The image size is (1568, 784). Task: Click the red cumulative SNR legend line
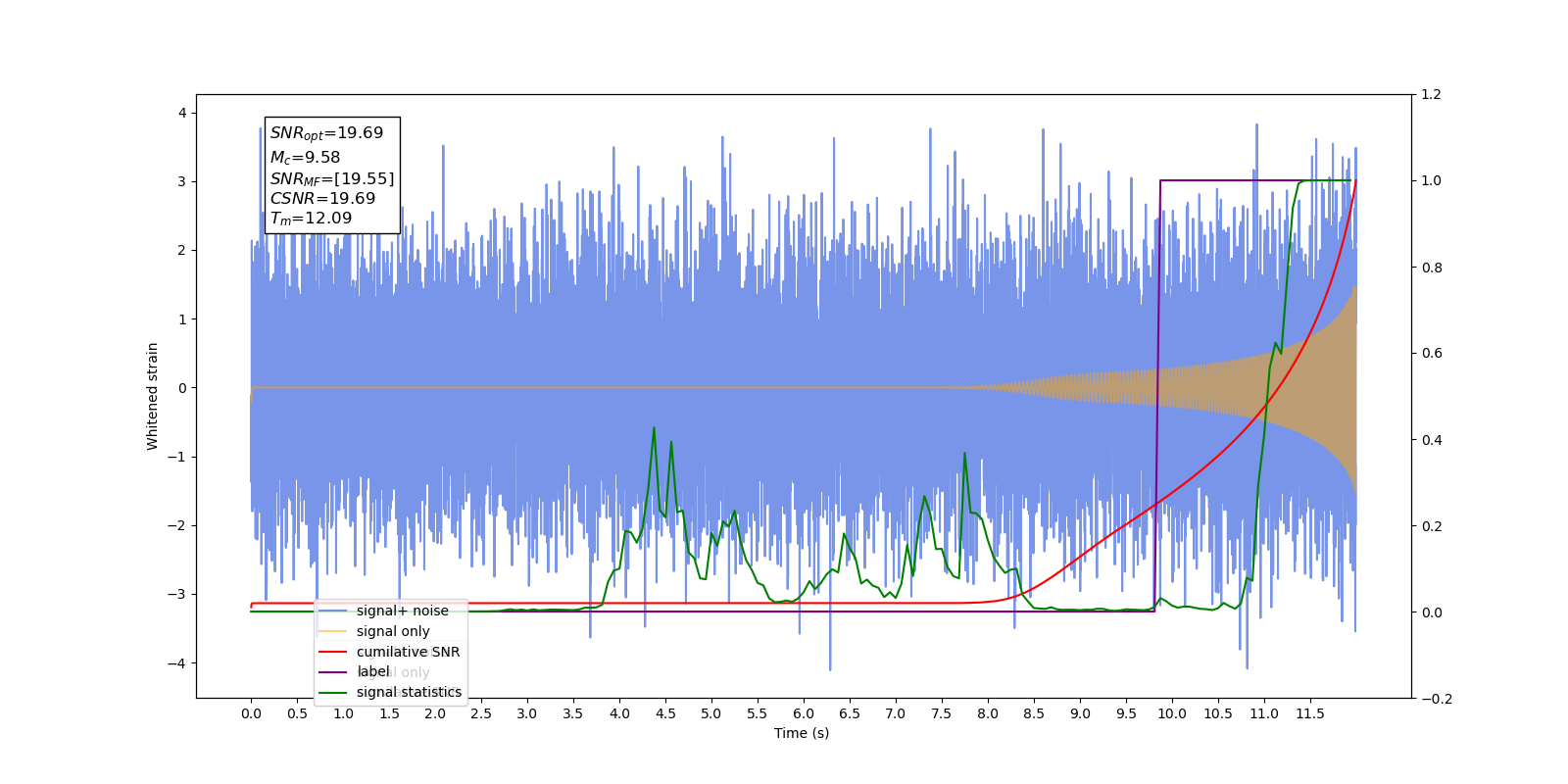click(x=333, y=652)
